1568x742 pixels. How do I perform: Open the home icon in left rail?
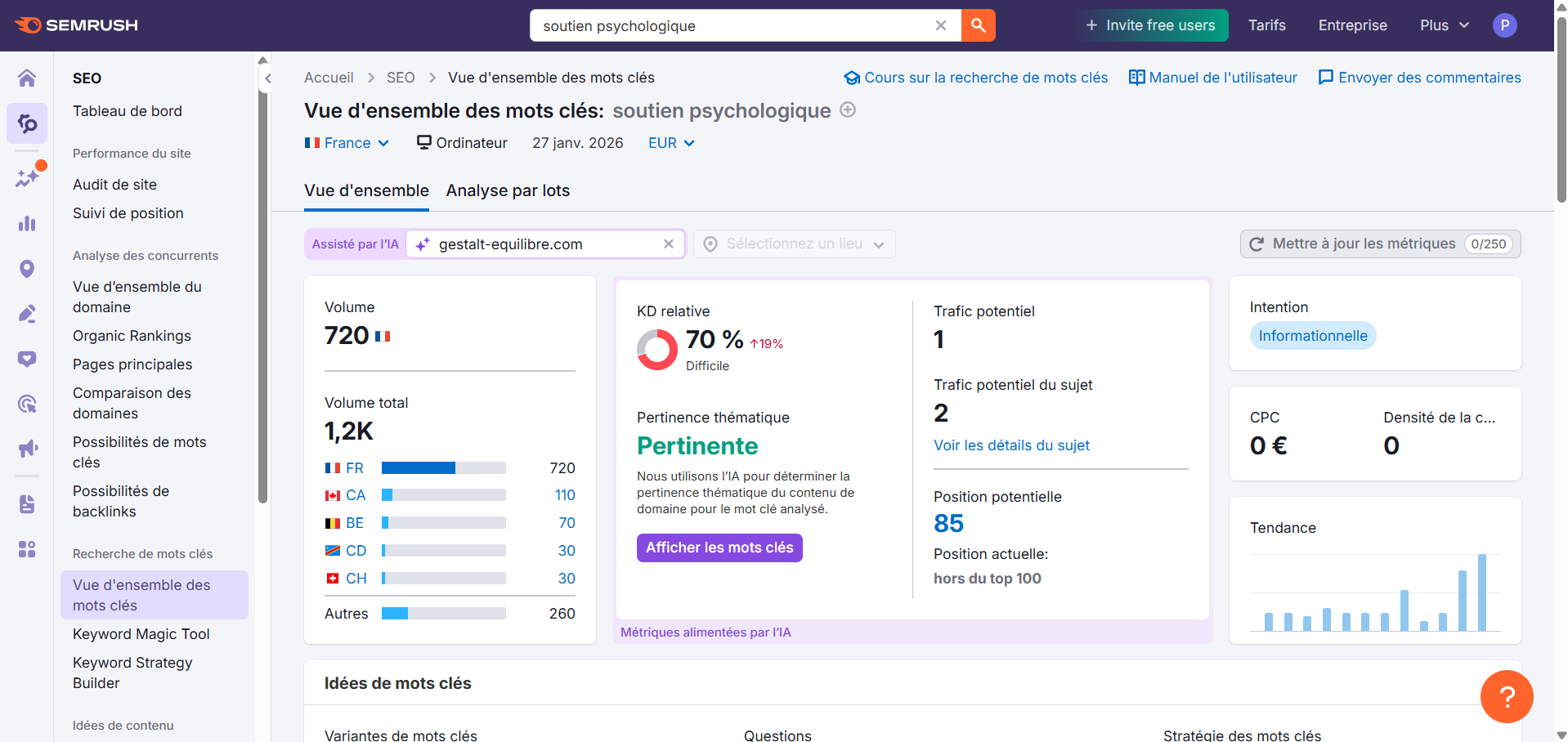27,78
